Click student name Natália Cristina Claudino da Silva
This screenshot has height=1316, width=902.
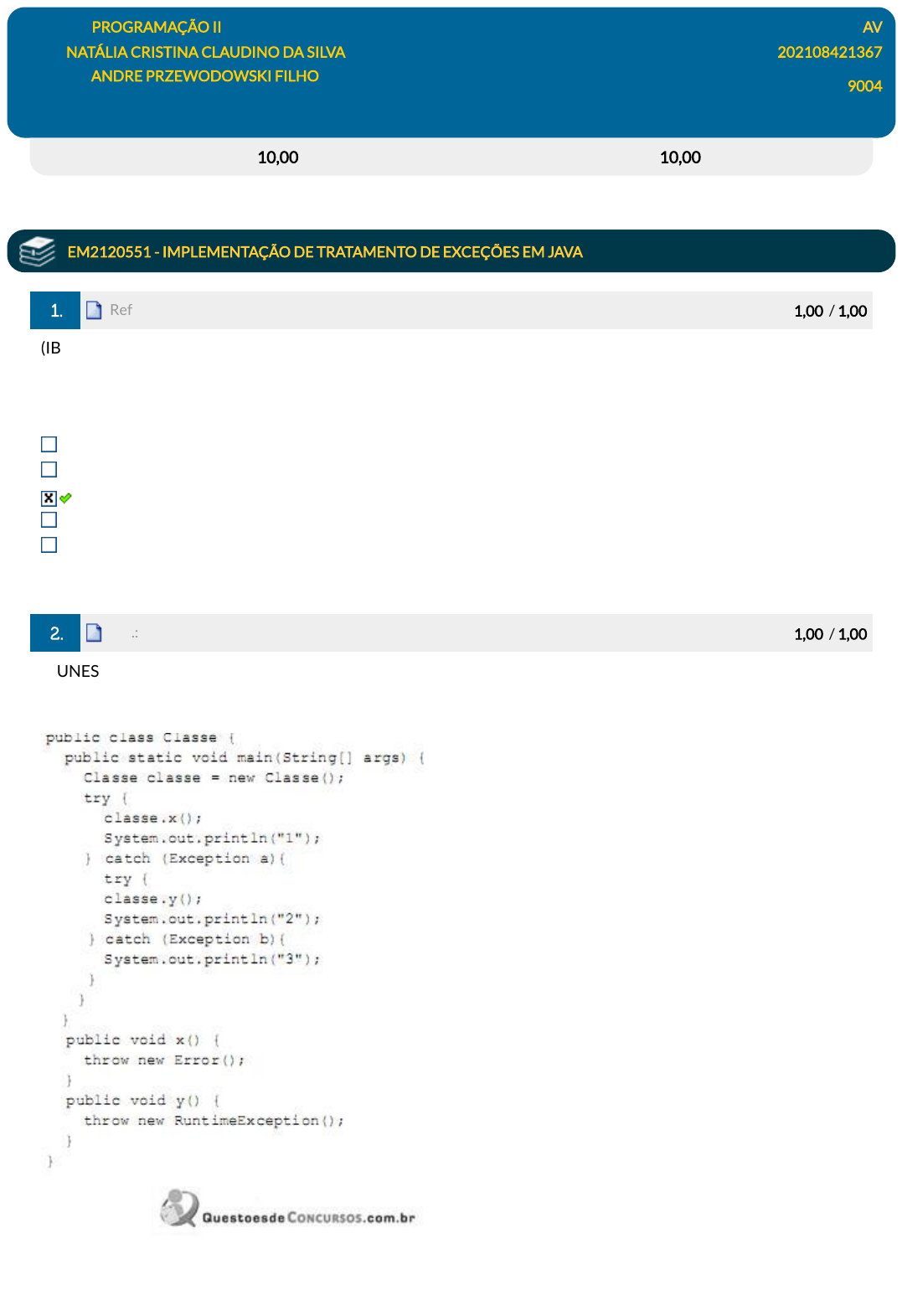click(205, 52)
